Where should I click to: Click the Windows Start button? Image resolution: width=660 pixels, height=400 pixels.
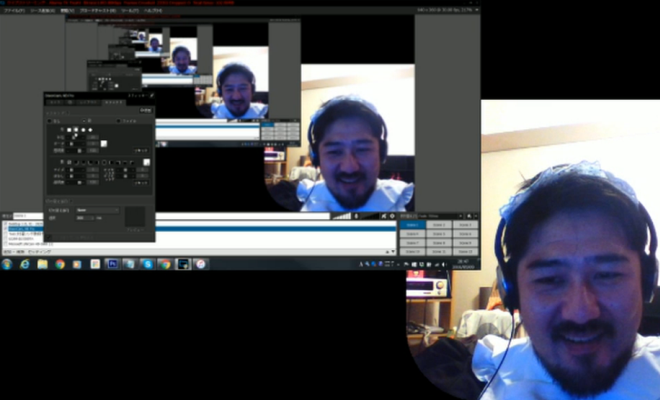point(7,264)
